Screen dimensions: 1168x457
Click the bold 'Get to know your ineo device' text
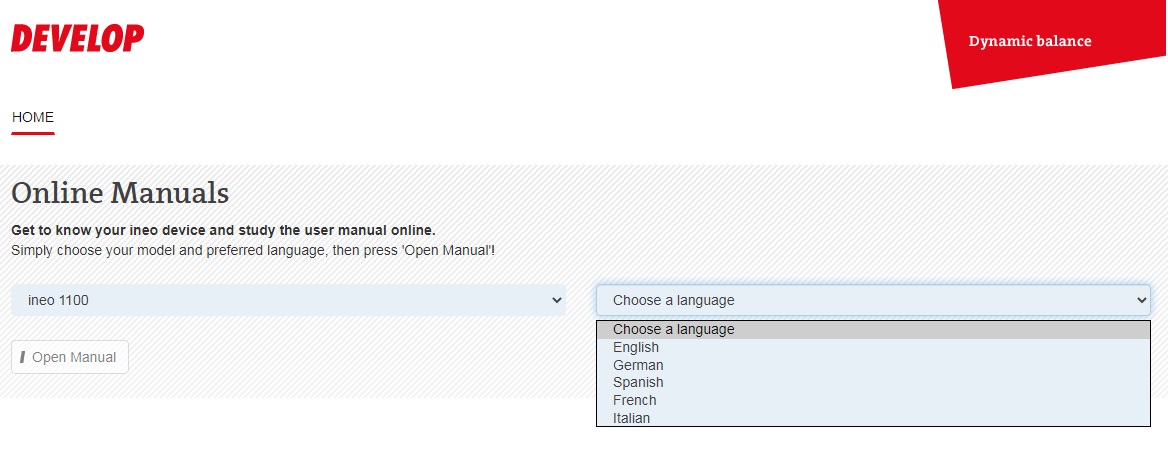[223, 230]
